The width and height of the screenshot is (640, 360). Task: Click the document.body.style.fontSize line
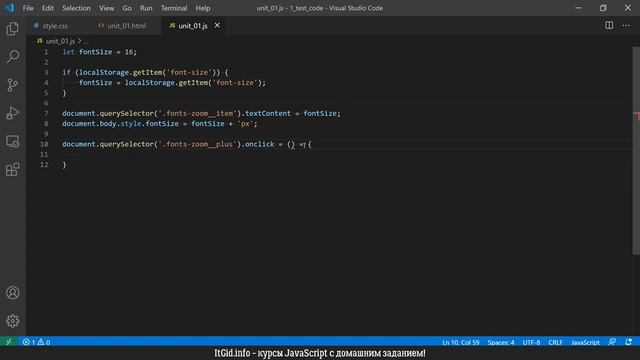click(x=160, y=123)
